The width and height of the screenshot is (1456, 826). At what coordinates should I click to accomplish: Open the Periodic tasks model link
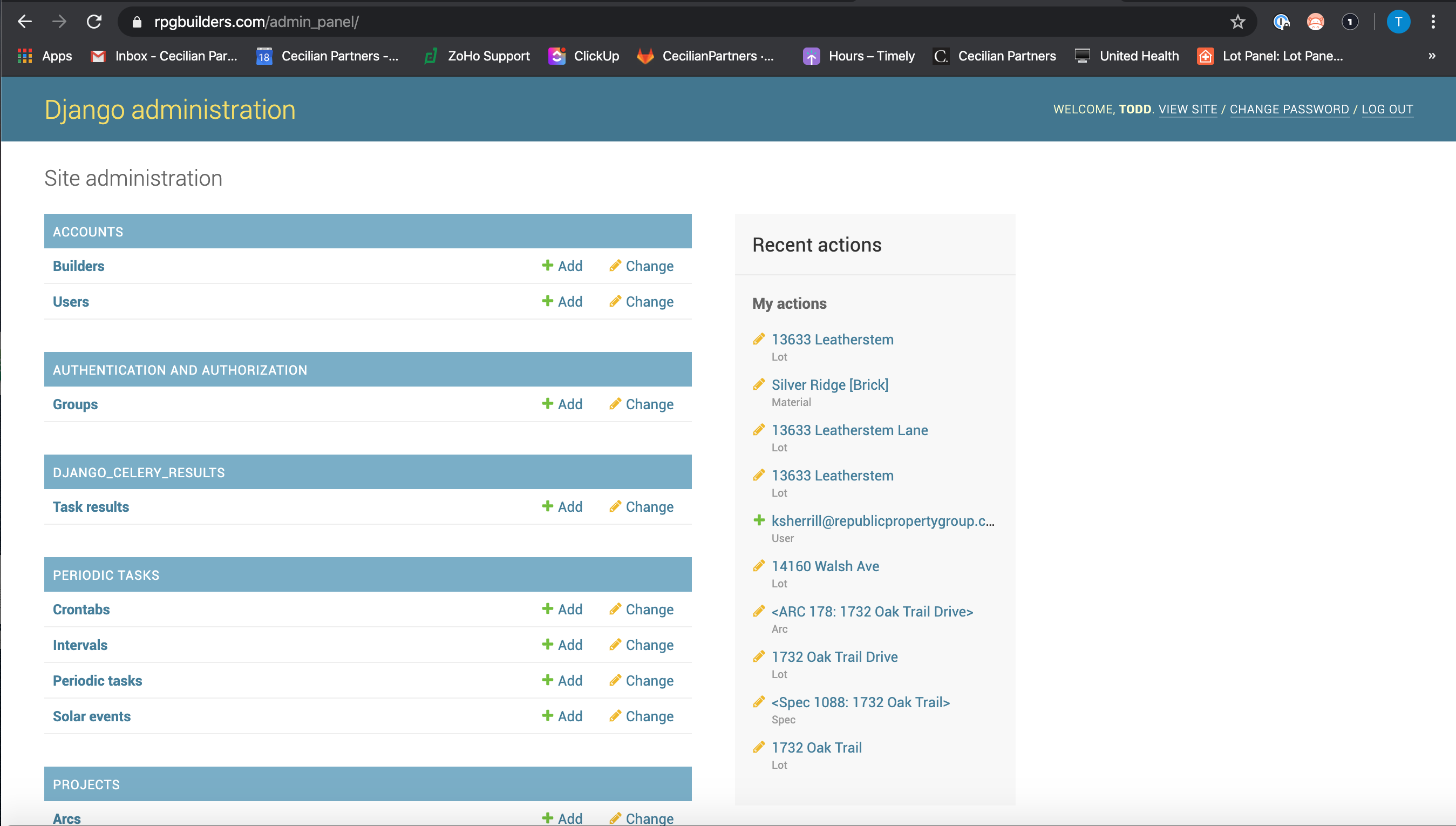(x=98, y=680)
